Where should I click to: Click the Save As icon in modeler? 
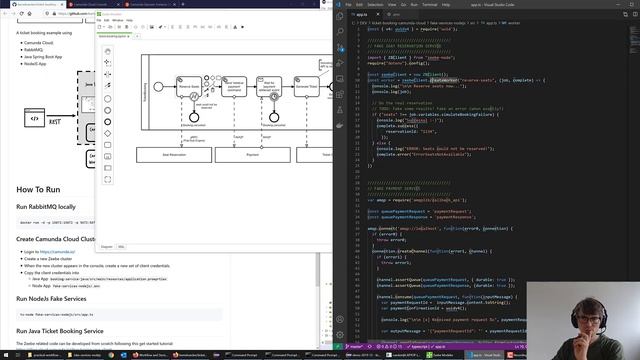point(127,27)
